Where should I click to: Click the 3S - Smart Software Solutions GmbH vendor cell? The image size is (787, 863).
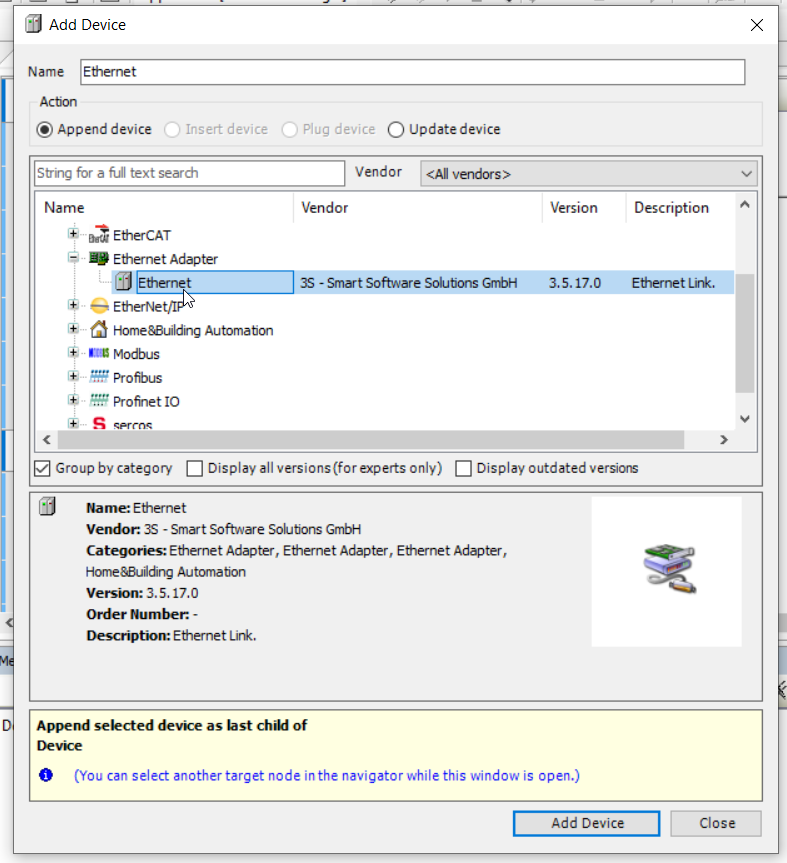point(408,283)
